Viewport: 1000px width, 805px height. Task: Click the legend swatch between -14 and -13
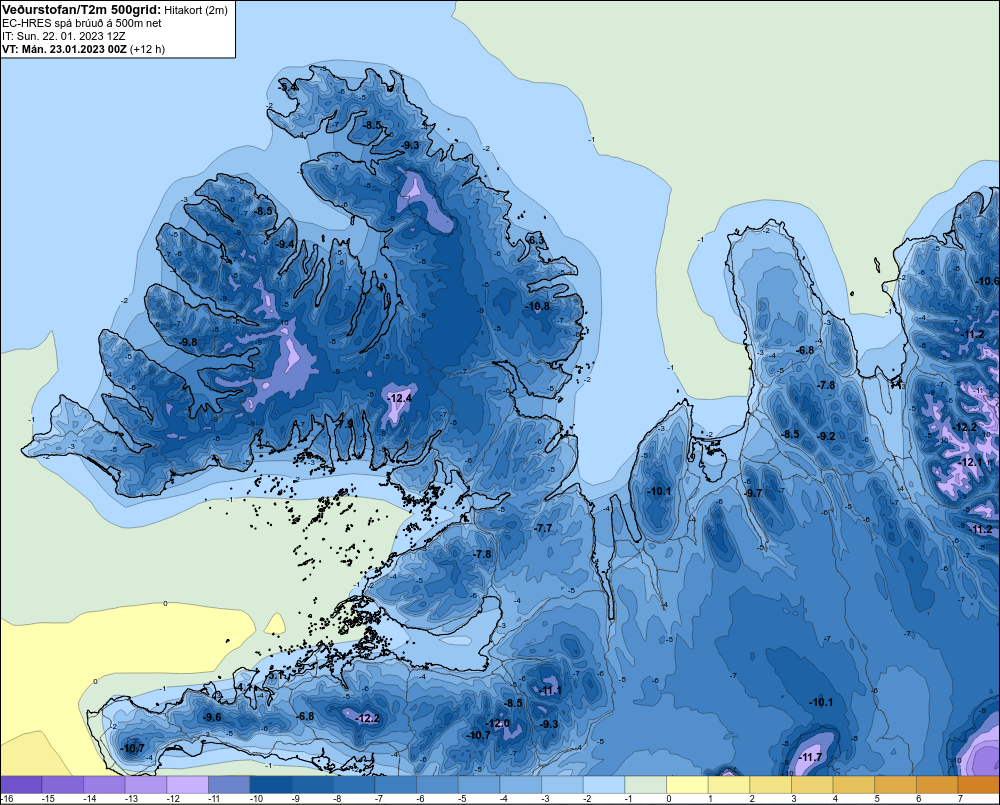pyautogui.click(x=105, y=785)
